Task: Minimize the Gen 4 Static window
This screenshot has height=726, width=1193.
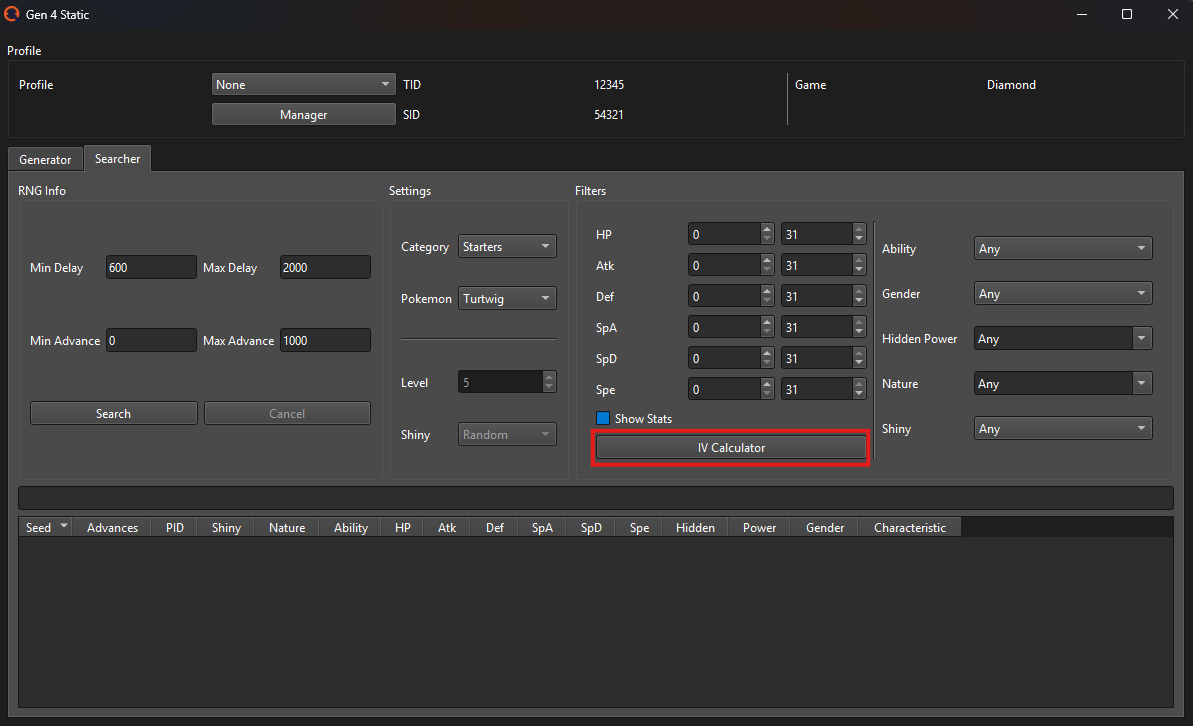Action: click(x=1081, y=14)
